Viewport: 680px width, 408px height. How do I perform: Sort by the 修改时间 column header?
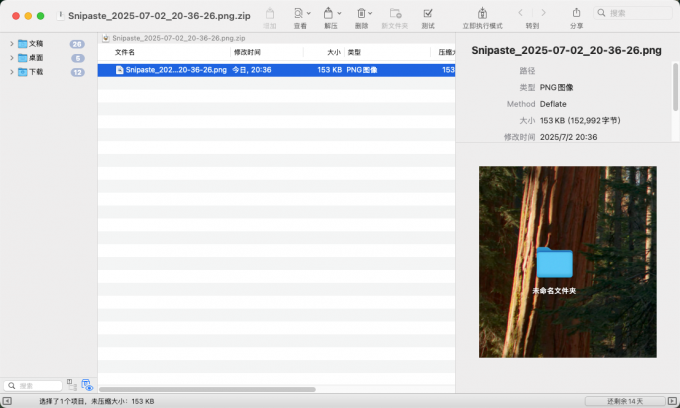(x=247, y=52)
